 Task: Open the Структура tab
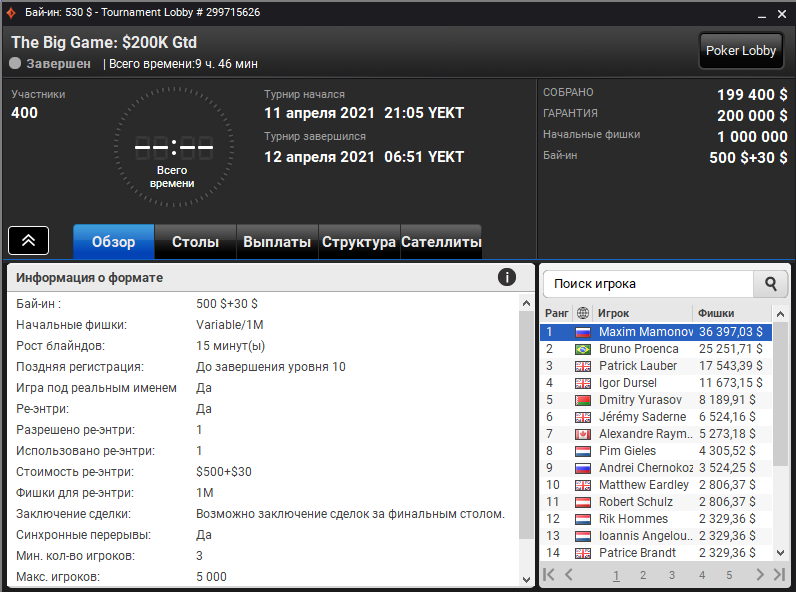[x=359, y=242]
